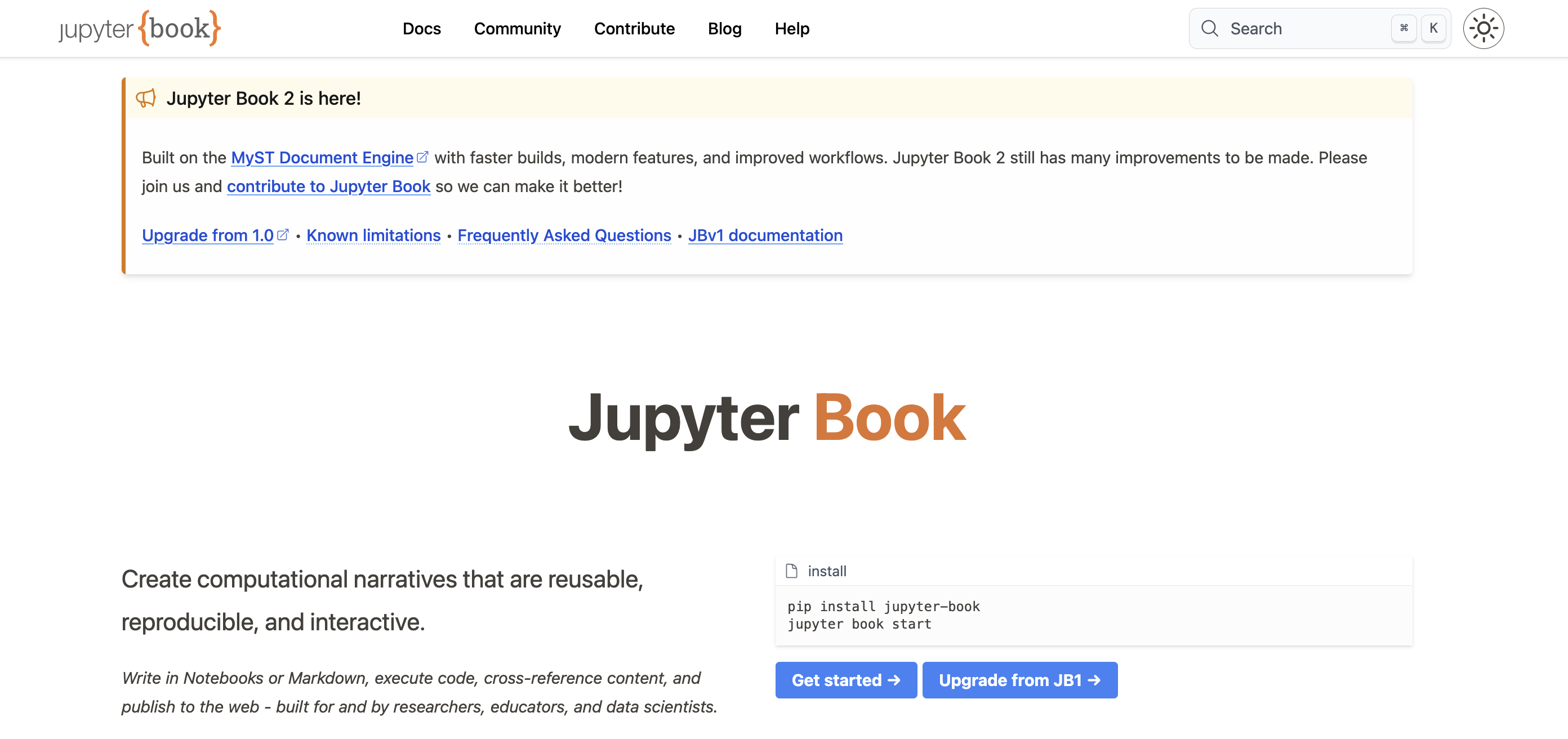
Task: Click the file icon beside install
Action: 791,571
